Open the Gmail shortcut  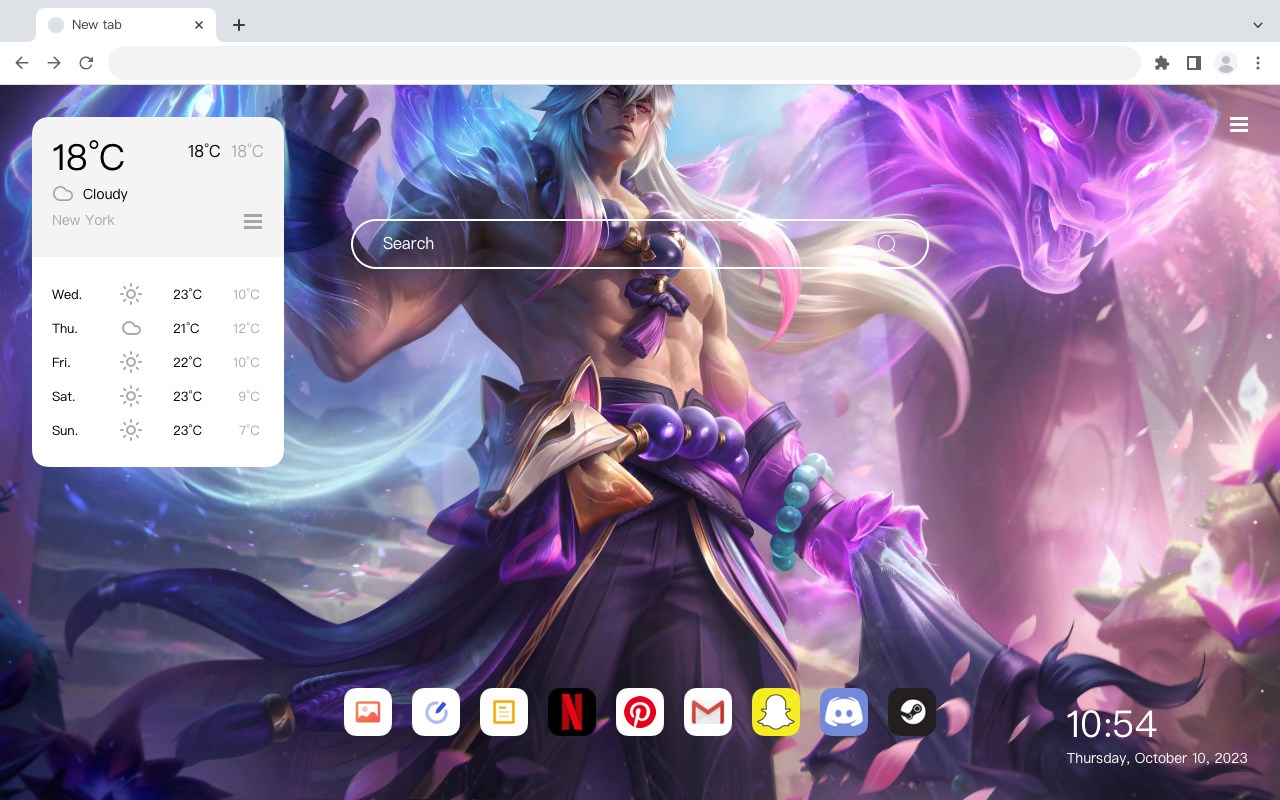pyautogui.click(x=708, y=712)
